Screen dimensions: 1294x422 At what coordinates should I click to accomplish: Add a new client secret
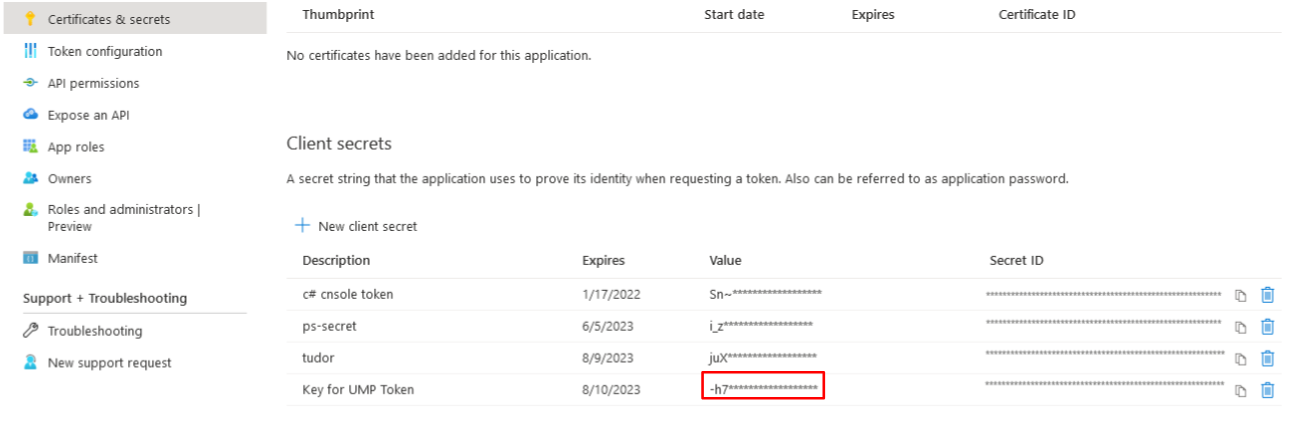coord(356,226)
